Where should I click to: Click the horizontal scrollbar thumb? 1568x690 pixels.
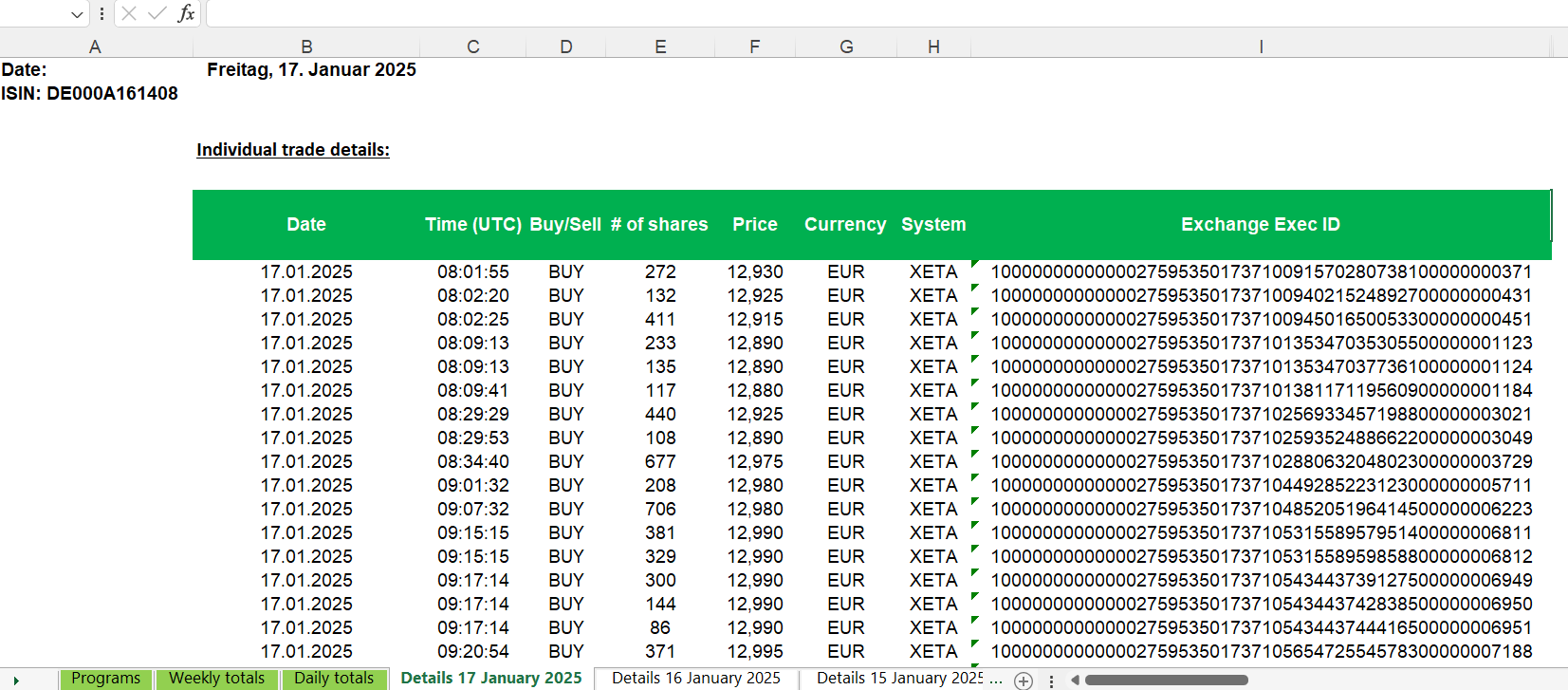pyautogui.click(x=1166, y=680)
